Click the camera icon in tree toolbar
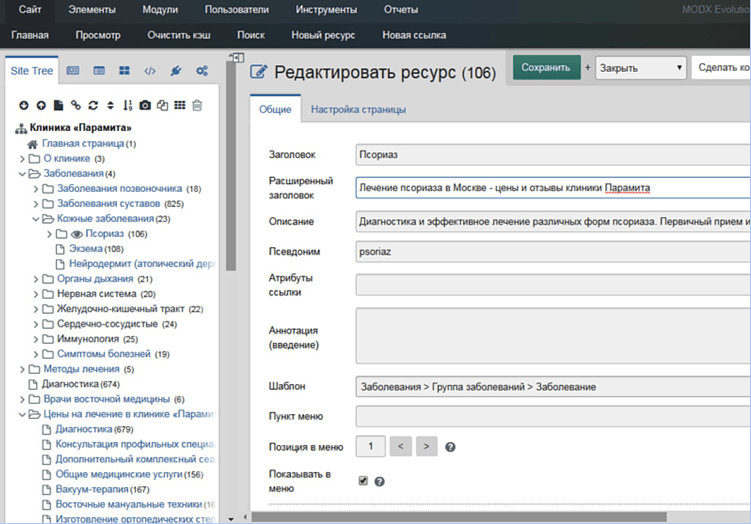The height and width of the screenshot is (524, 751). [x=145, y=105]
